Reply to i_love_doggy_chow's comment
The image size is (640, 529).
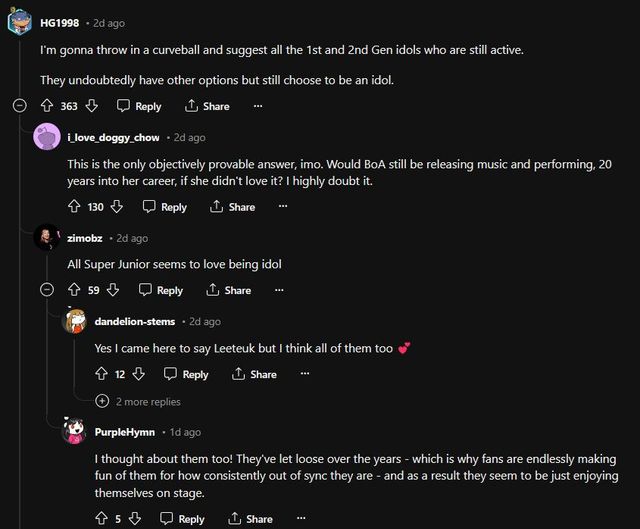click(x=165, y=207)
